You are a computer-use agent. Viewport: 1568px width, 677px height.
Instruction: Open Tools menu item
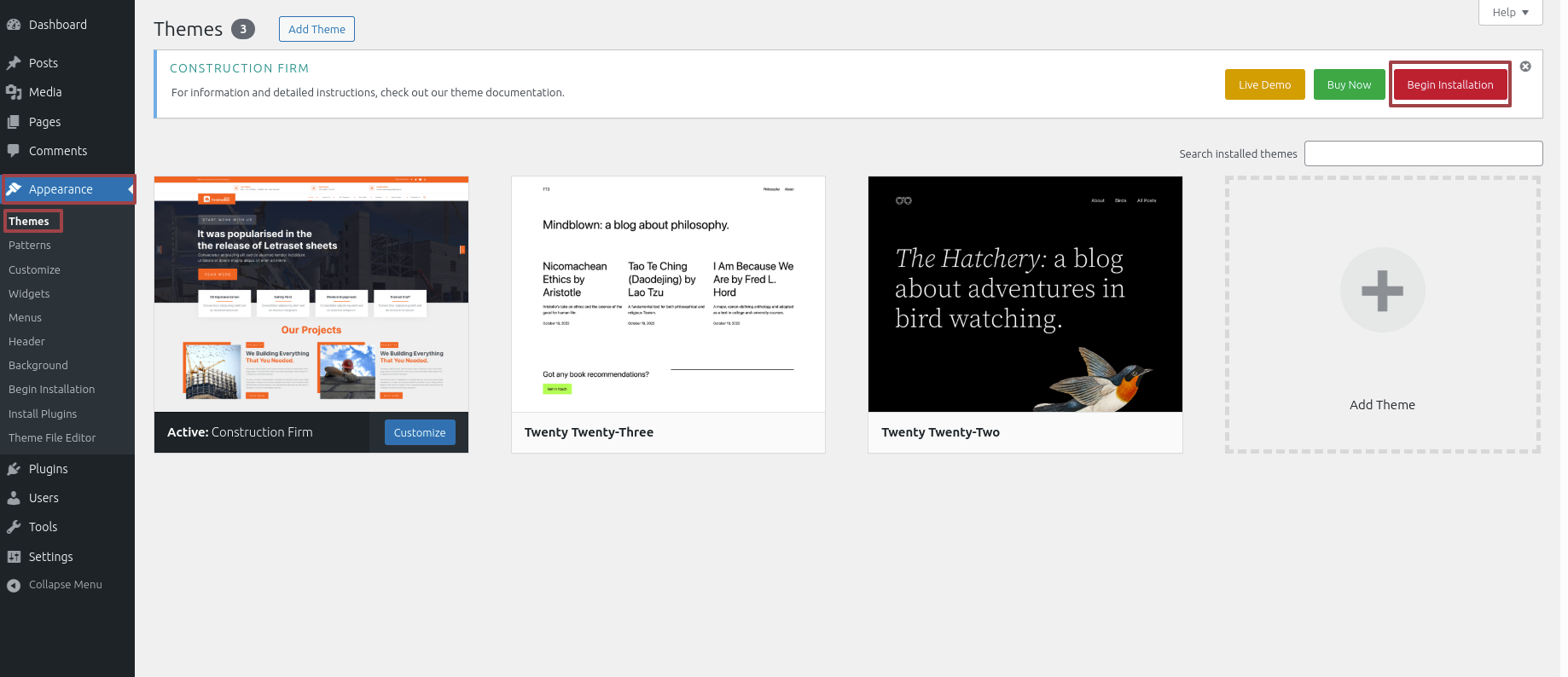pos(67,527)
